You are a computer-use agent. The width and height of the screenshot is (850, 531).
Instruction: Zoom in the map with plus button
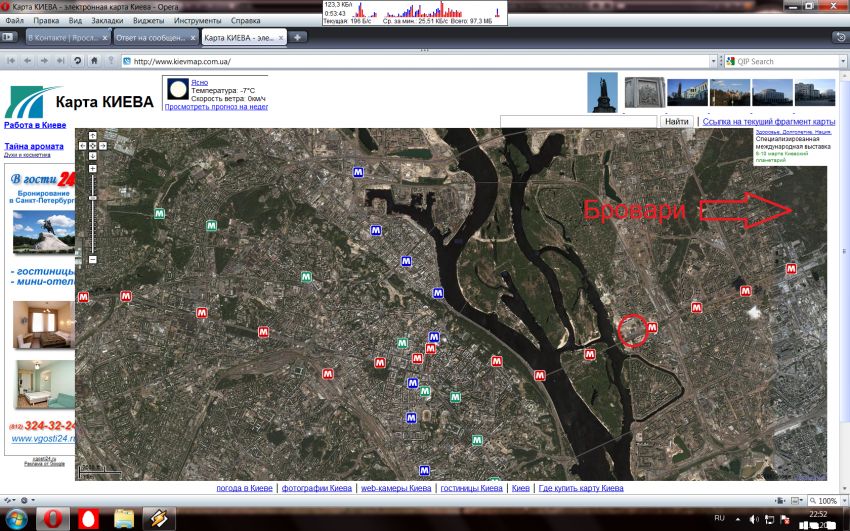coord(93,169)
